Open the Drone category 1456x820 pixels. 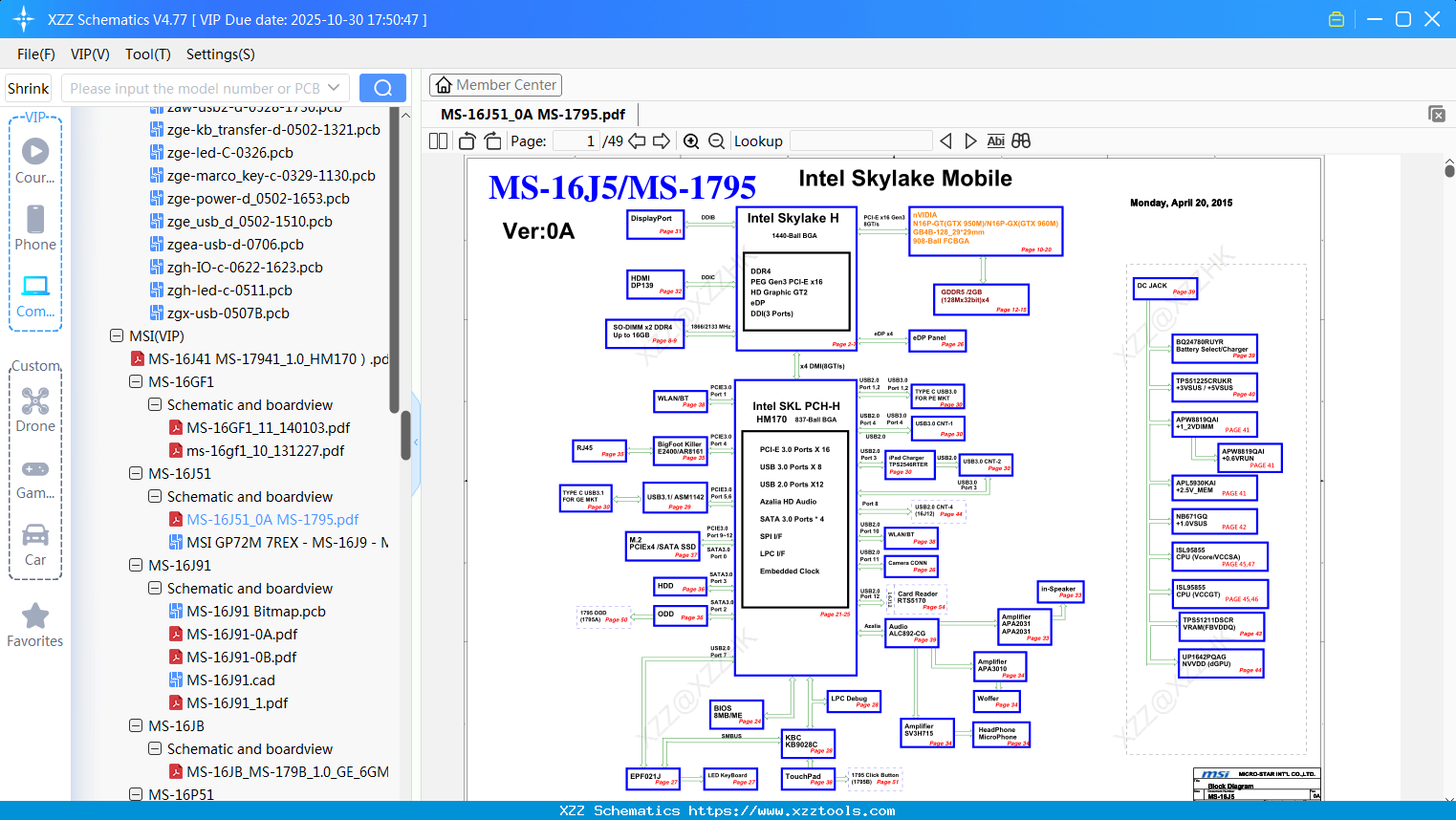tap(35, 410)
